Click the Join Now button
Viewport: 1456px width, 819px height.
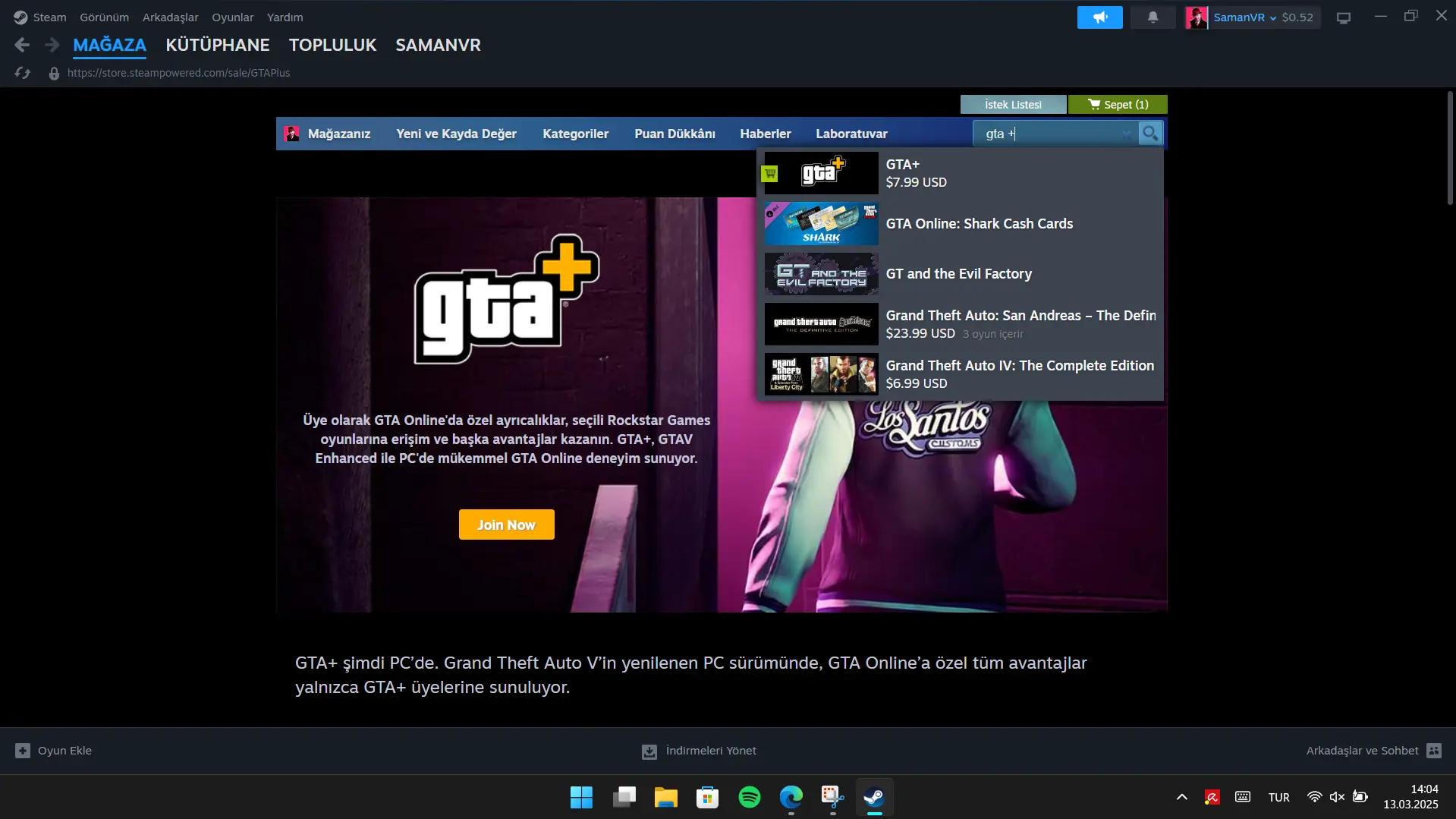(x=507, y=524)
